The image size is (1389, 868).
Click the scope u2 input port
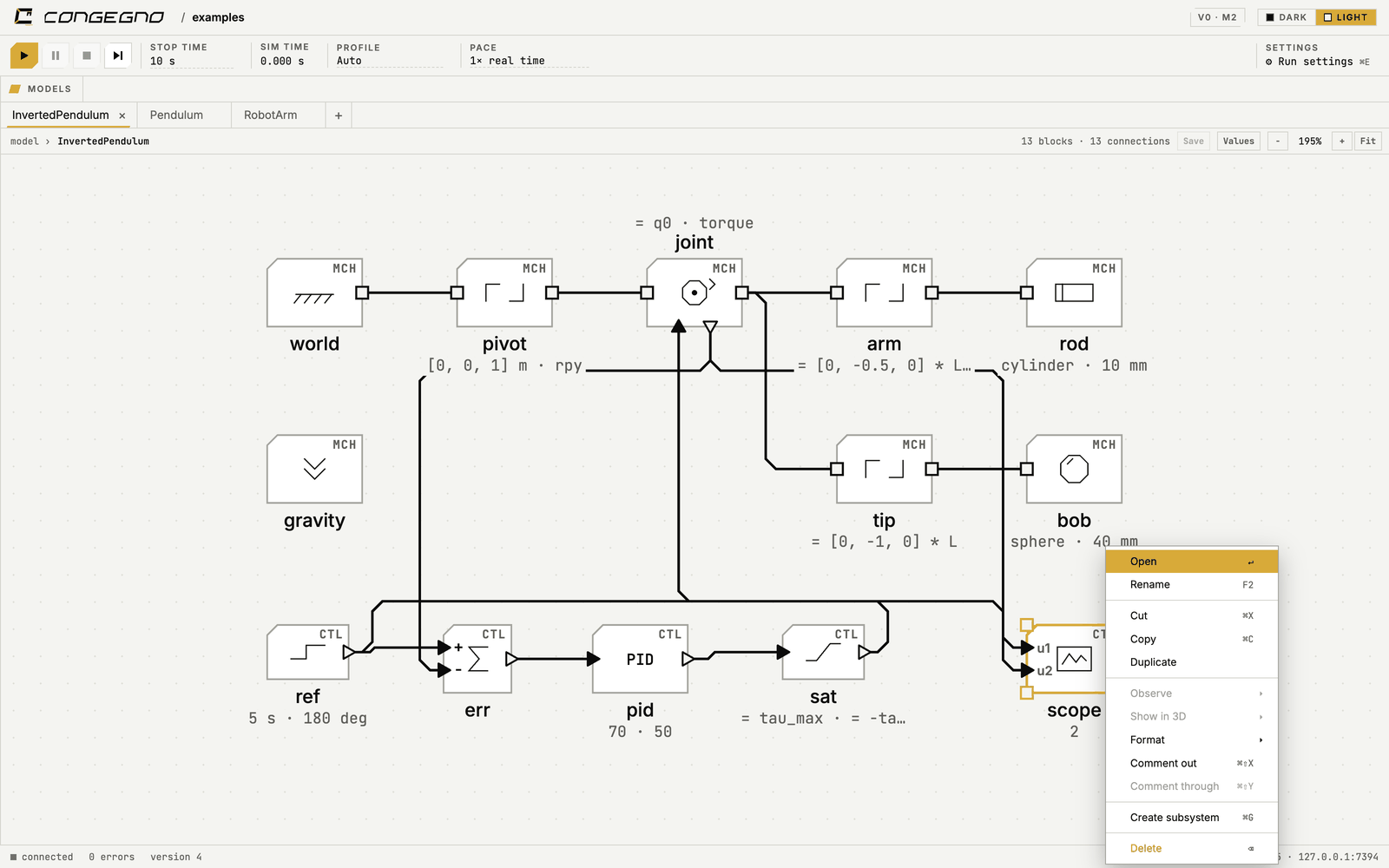[1028, 670]
